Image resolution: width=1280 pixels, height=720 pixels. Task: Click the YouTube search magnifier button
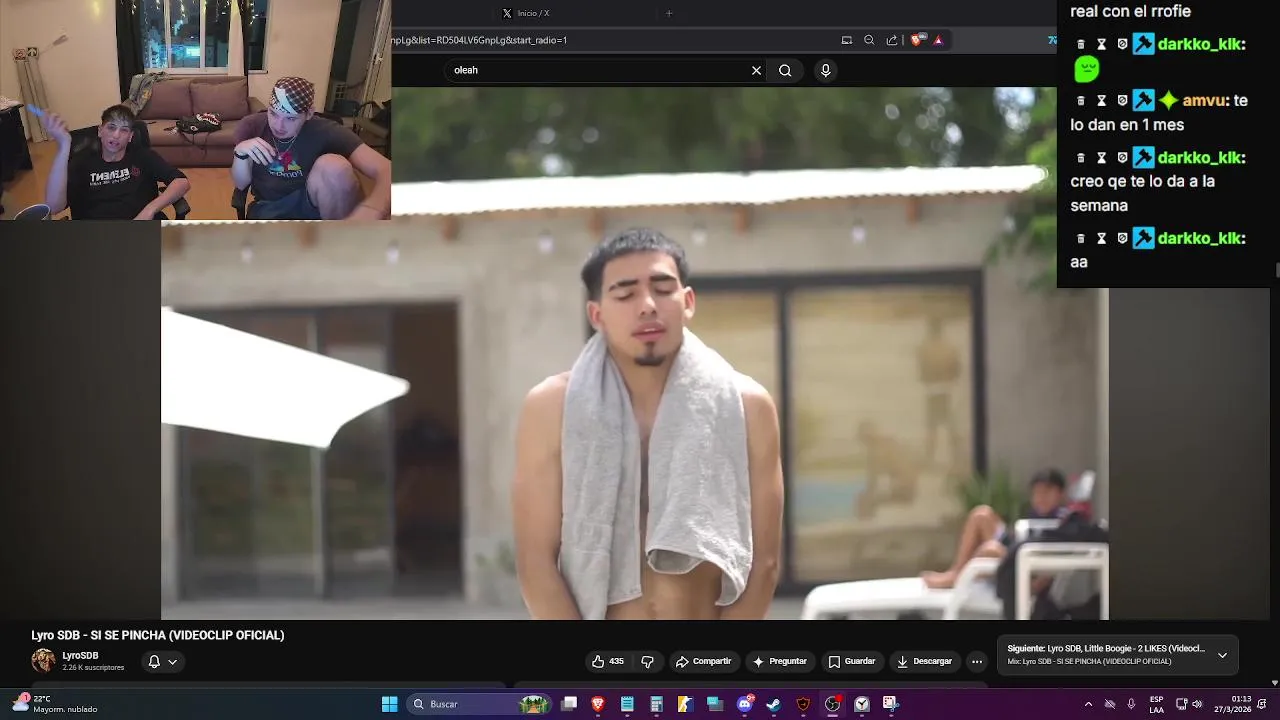[785, 70]
